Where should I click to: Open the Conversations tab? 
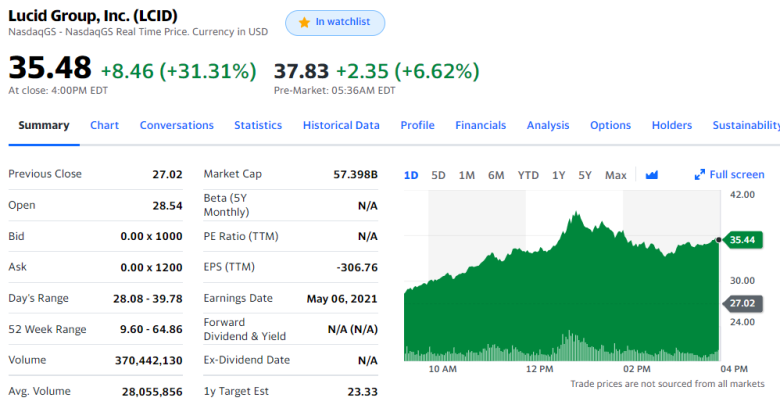pyautogui.click(x=177, y=125)
